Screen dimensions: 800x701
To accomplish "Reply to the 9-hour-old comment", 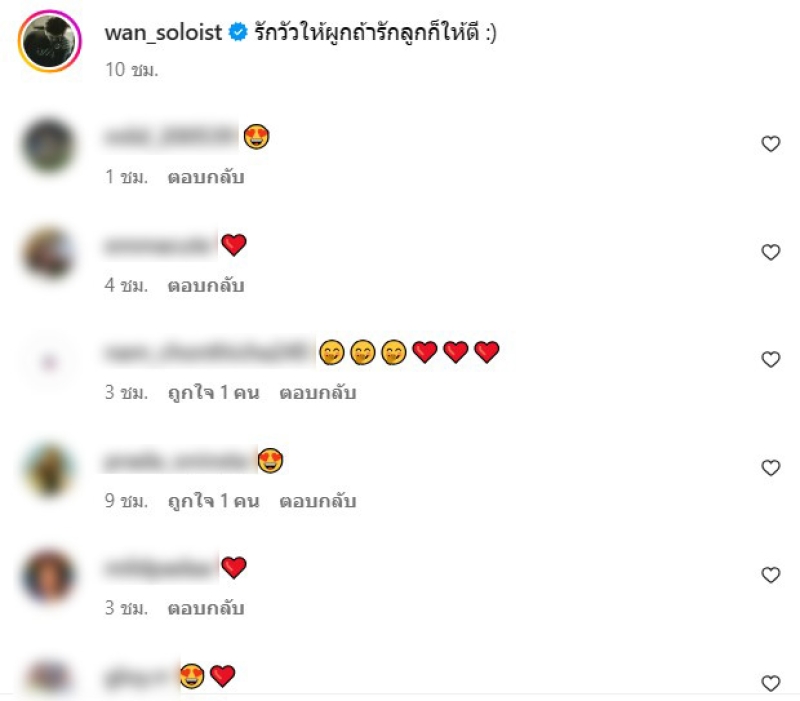I will tap(318, 501).
